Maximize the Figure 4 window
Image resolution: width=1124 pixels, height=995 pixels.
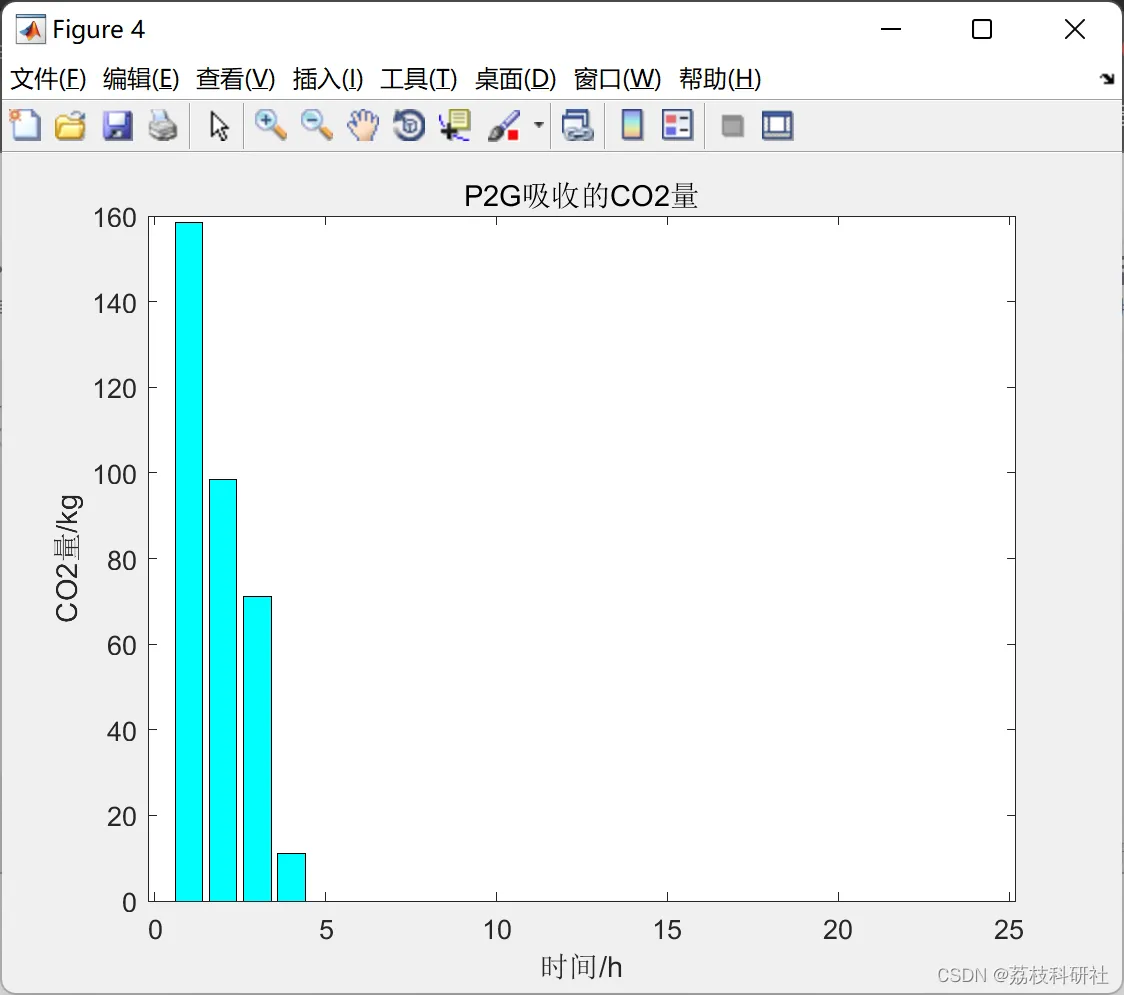pos(982,29)
